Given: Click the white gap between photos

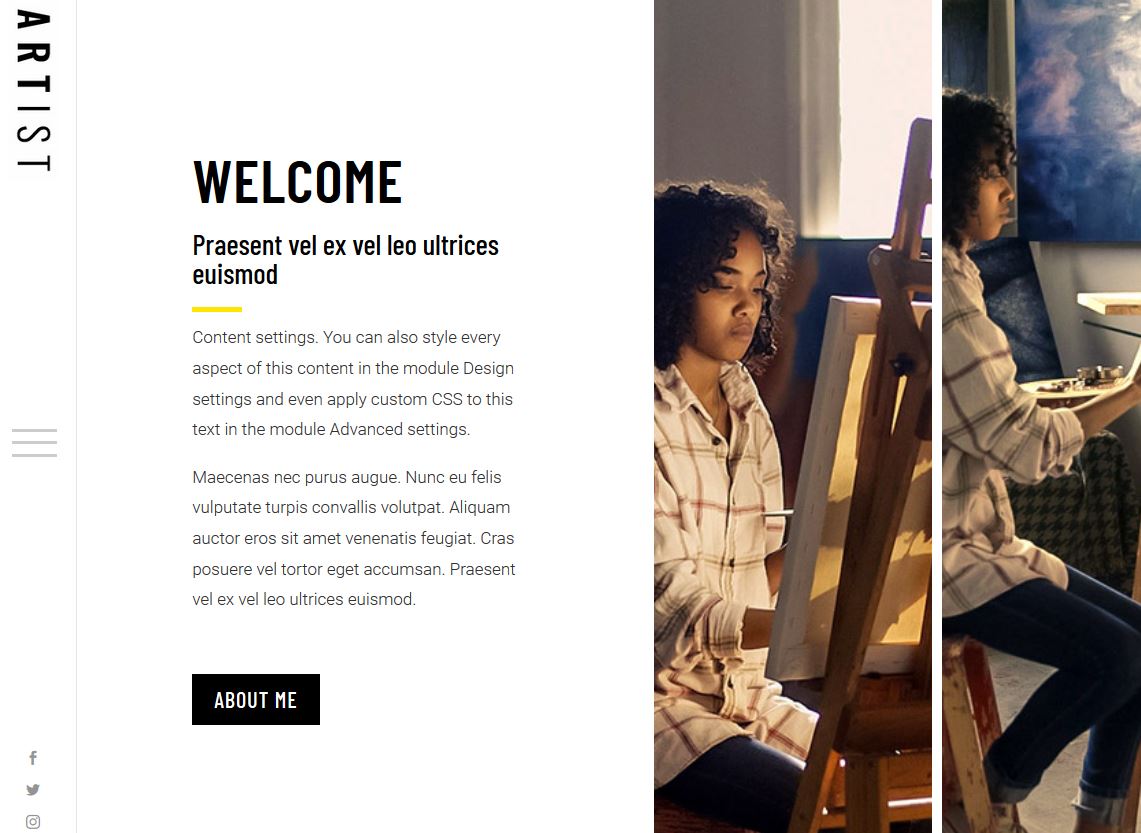Looking at the screenshot, I should point(937,416).
